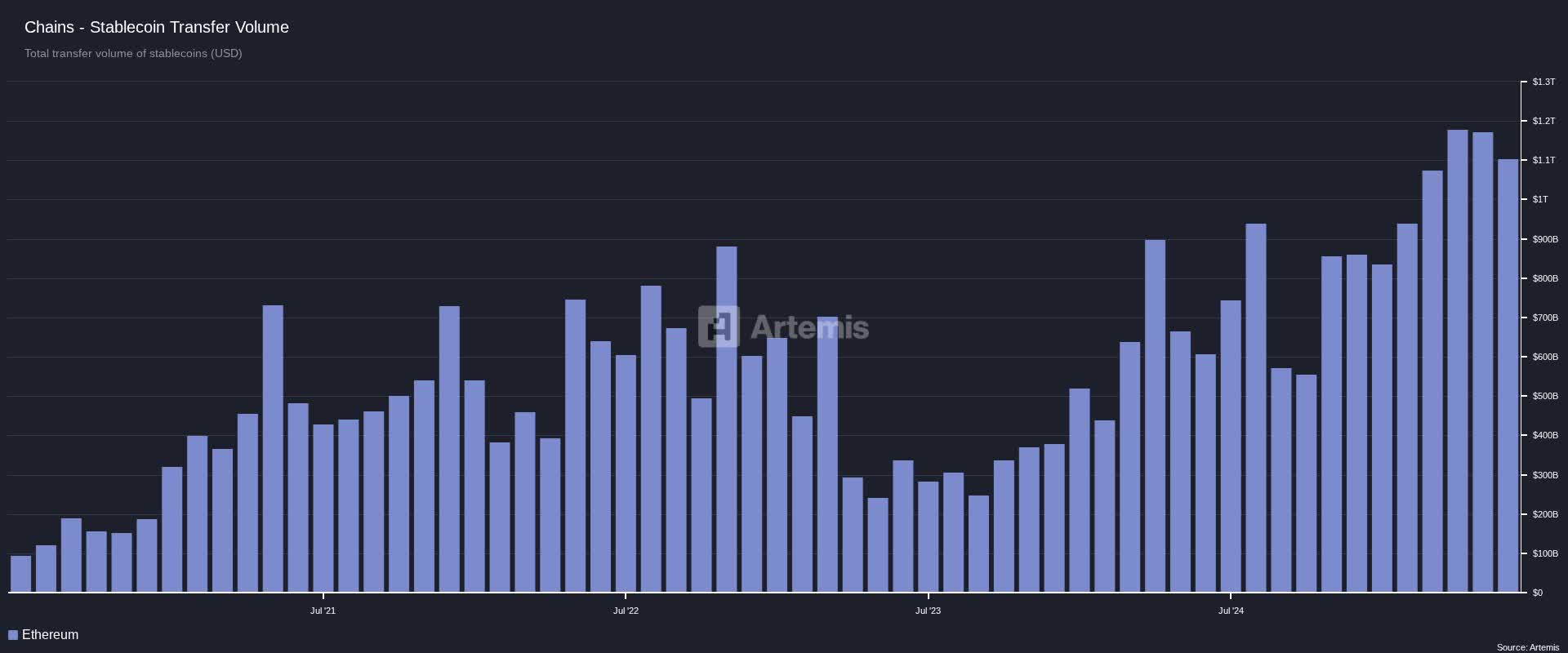Select the tallest bar near $1.2T

[1458, 361]
